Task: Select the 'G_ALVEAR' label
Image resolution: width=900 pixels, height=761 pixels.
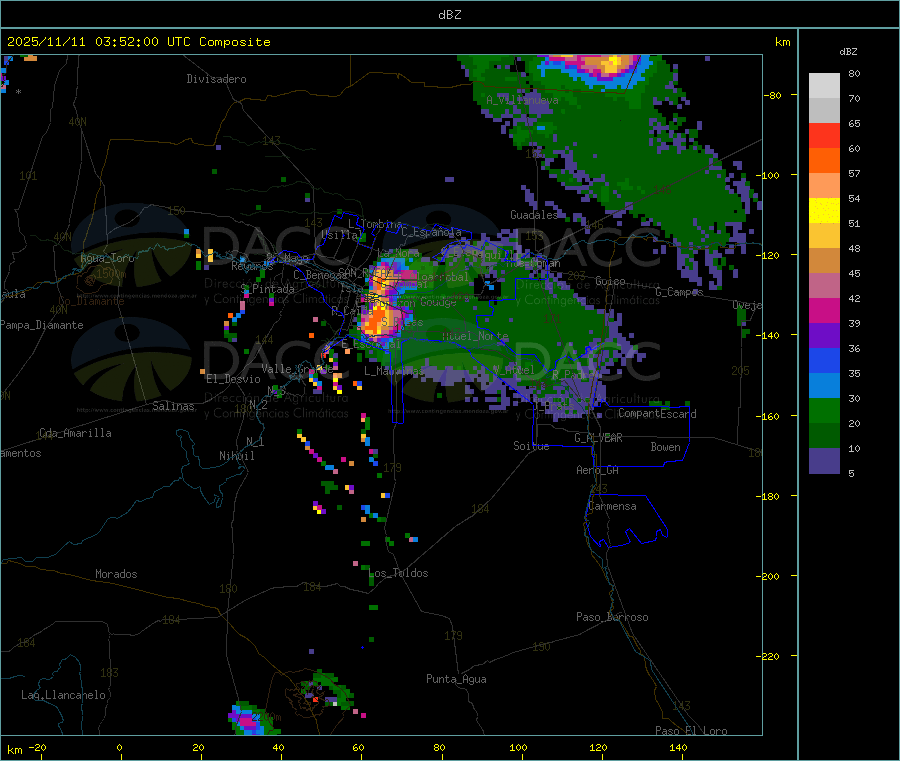Action: coord(598,438)
